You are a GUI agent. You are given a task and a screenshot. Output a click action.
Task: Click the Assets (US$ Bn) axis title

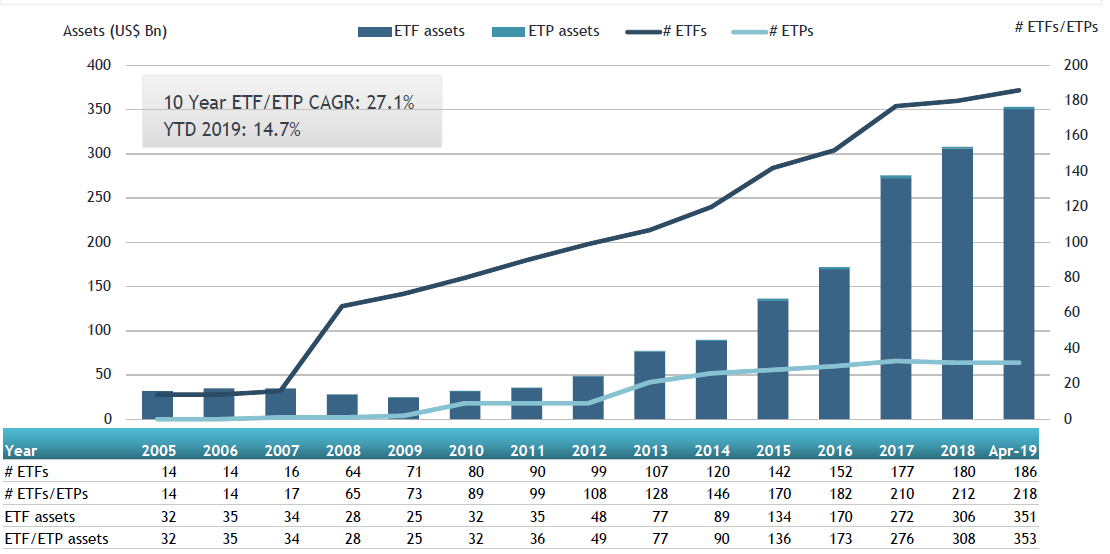point(115,31)
